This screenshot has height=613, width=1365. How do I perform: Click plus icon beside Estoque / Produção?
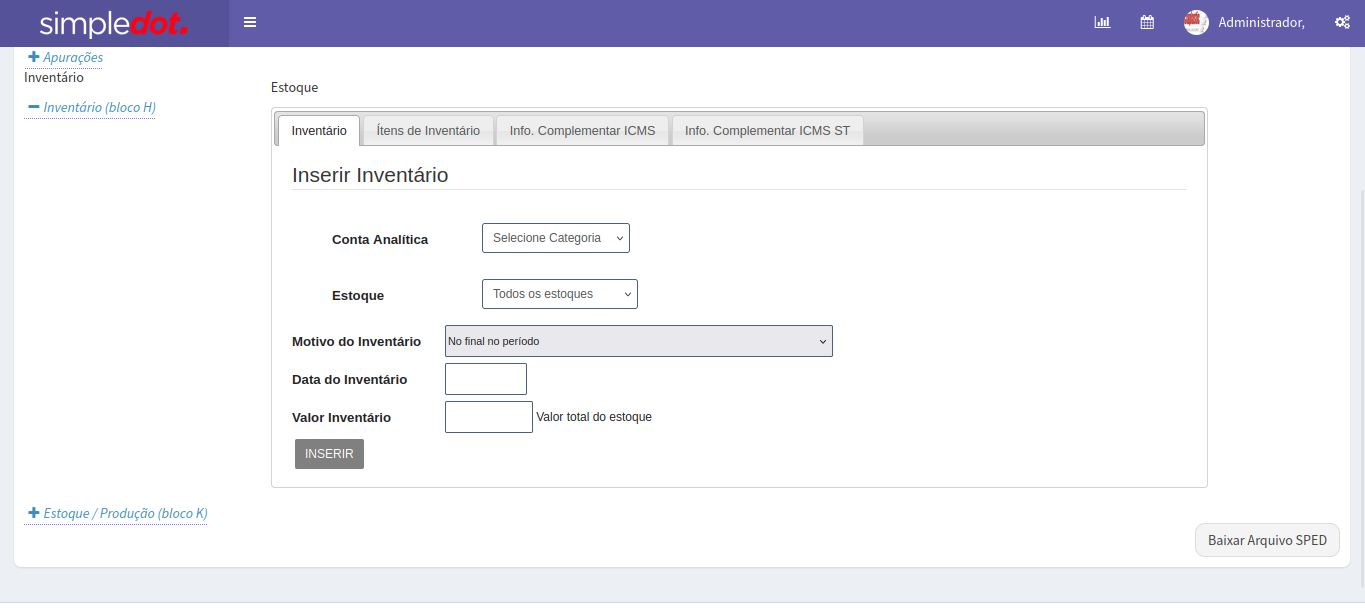pos(33,513)
